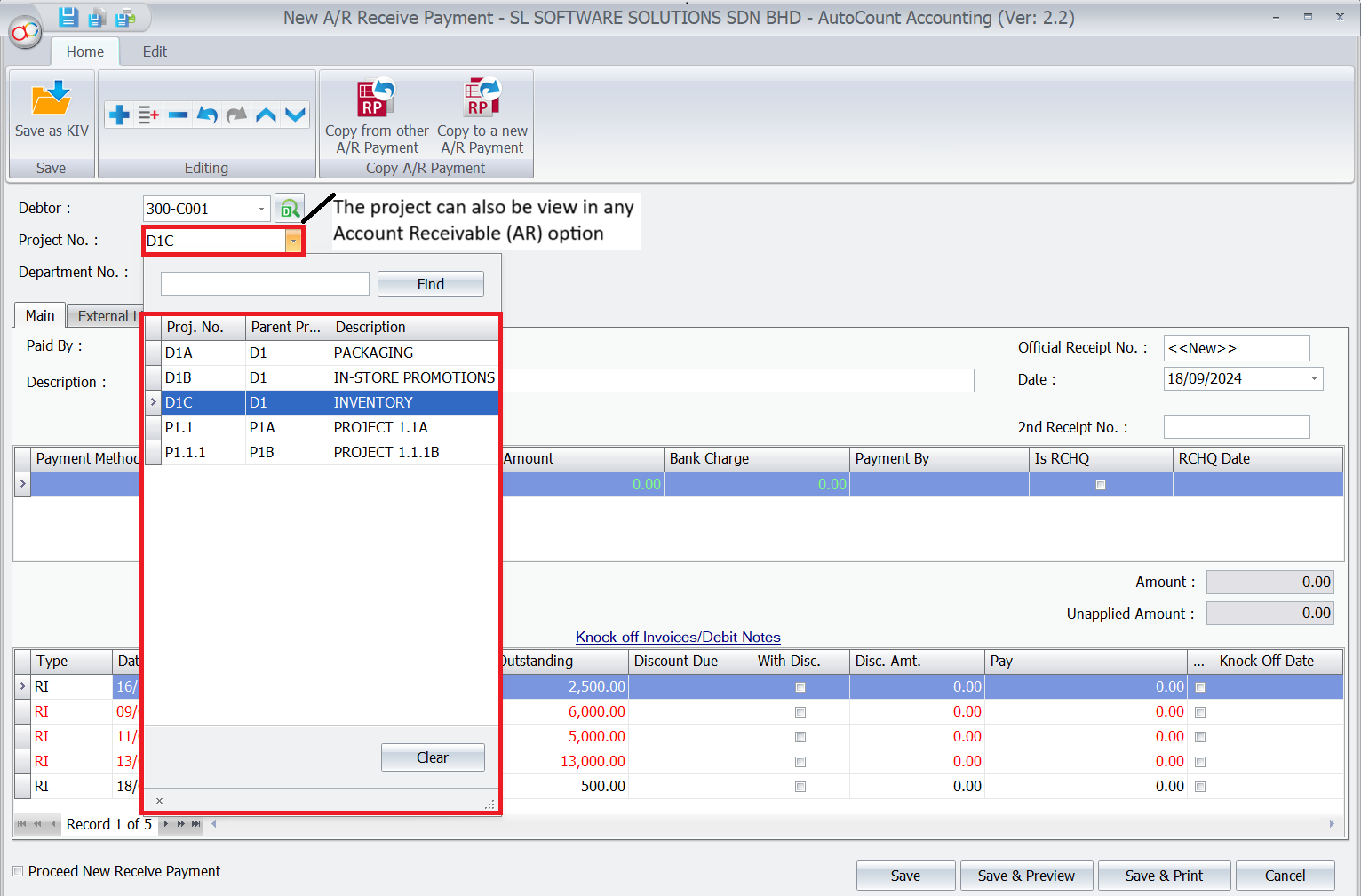Click the move up chevron icon
Image resolution: width=1361 pixels, height=896 pixels.
[266, 115]
